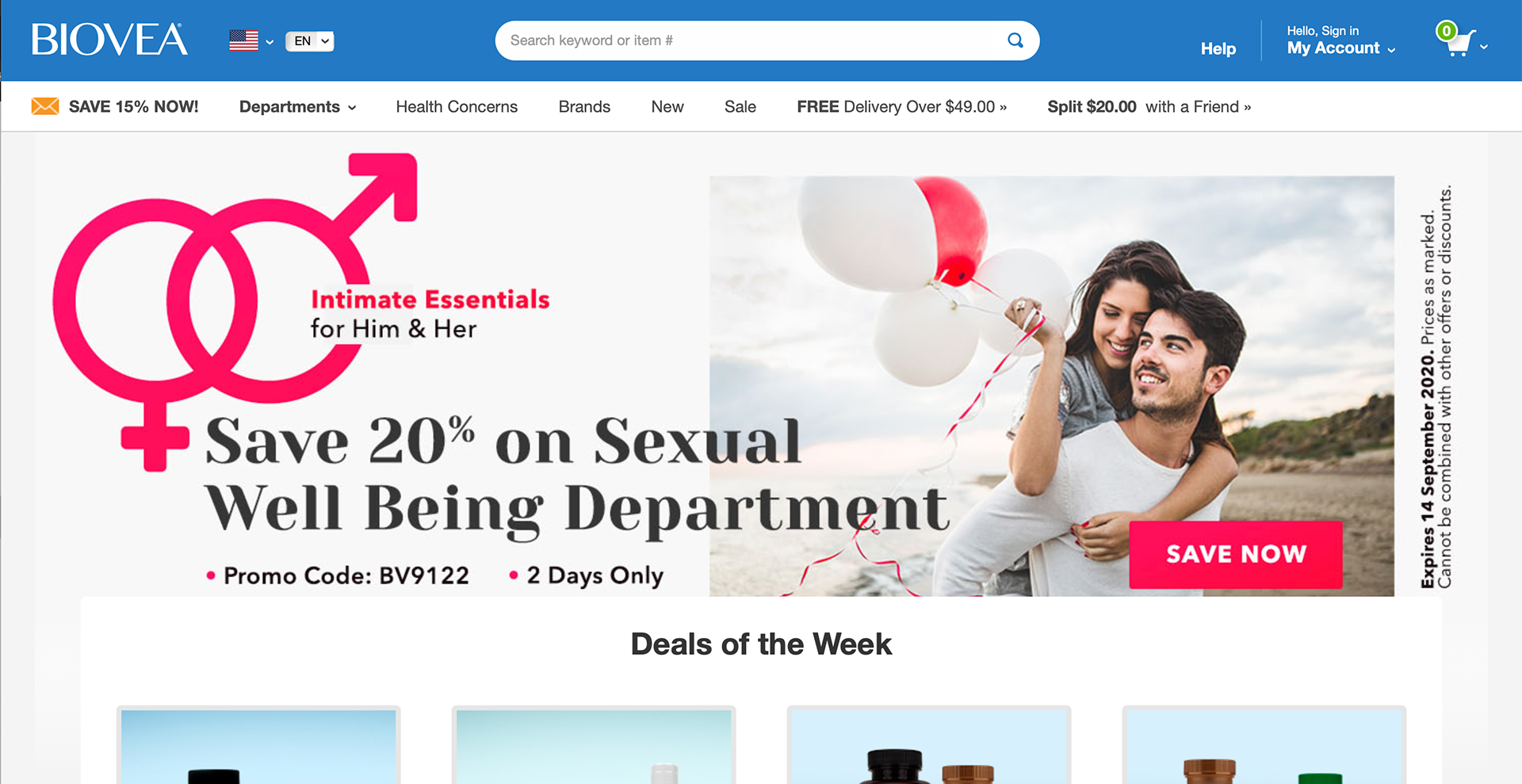Open the first Deals of the Week product thumbnail
Screen dimensions: 1522x784
coord(258,745)
